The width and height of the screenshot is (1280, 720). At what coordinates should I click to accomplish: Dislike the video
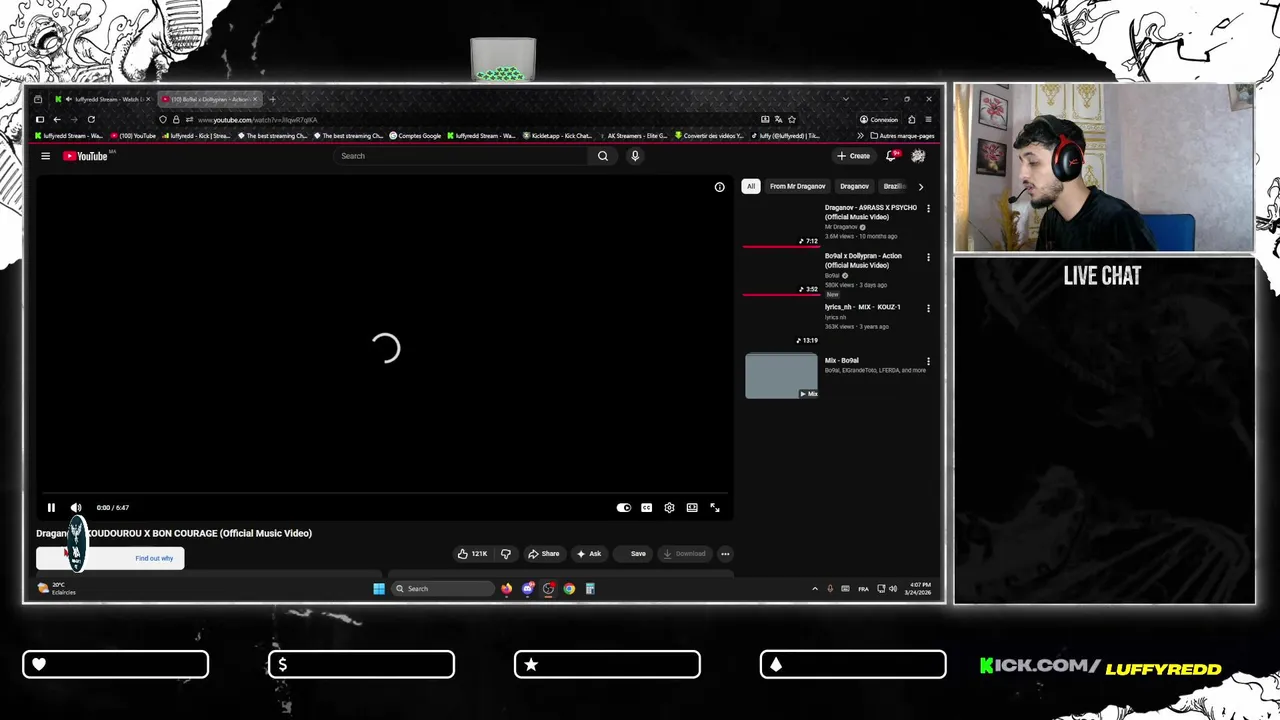coord(506,554)
